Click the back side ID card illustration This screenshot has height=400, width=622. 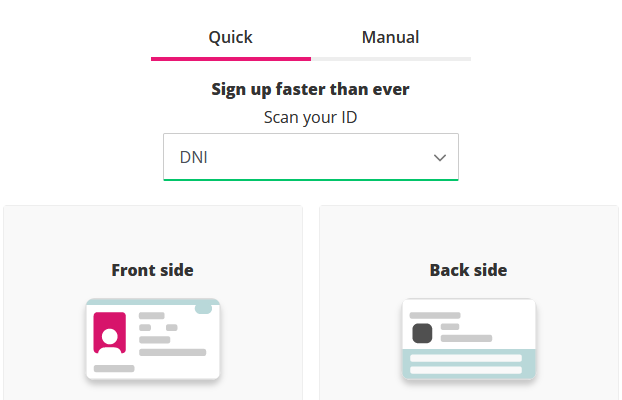click(x=469, y=339)
